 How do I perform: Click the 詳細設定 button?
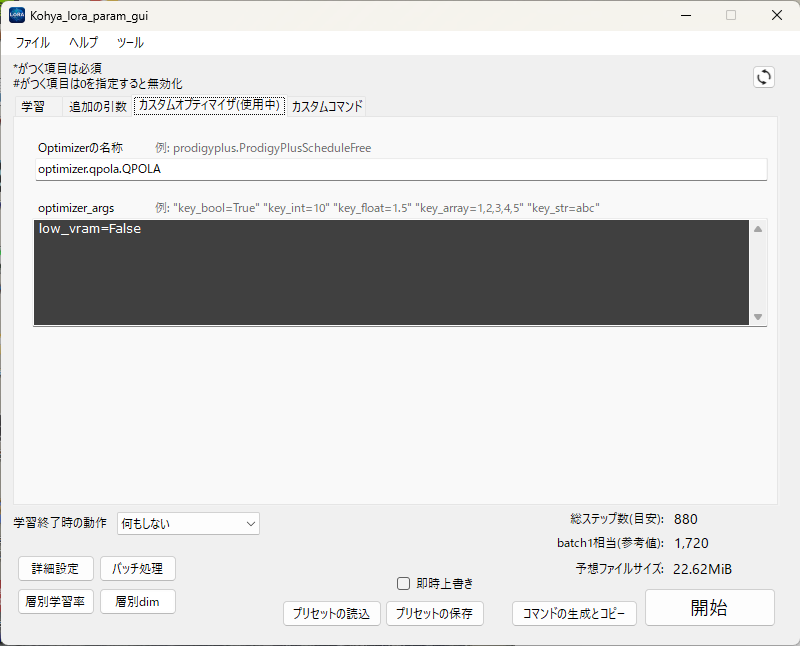click(x=56, y=568)
